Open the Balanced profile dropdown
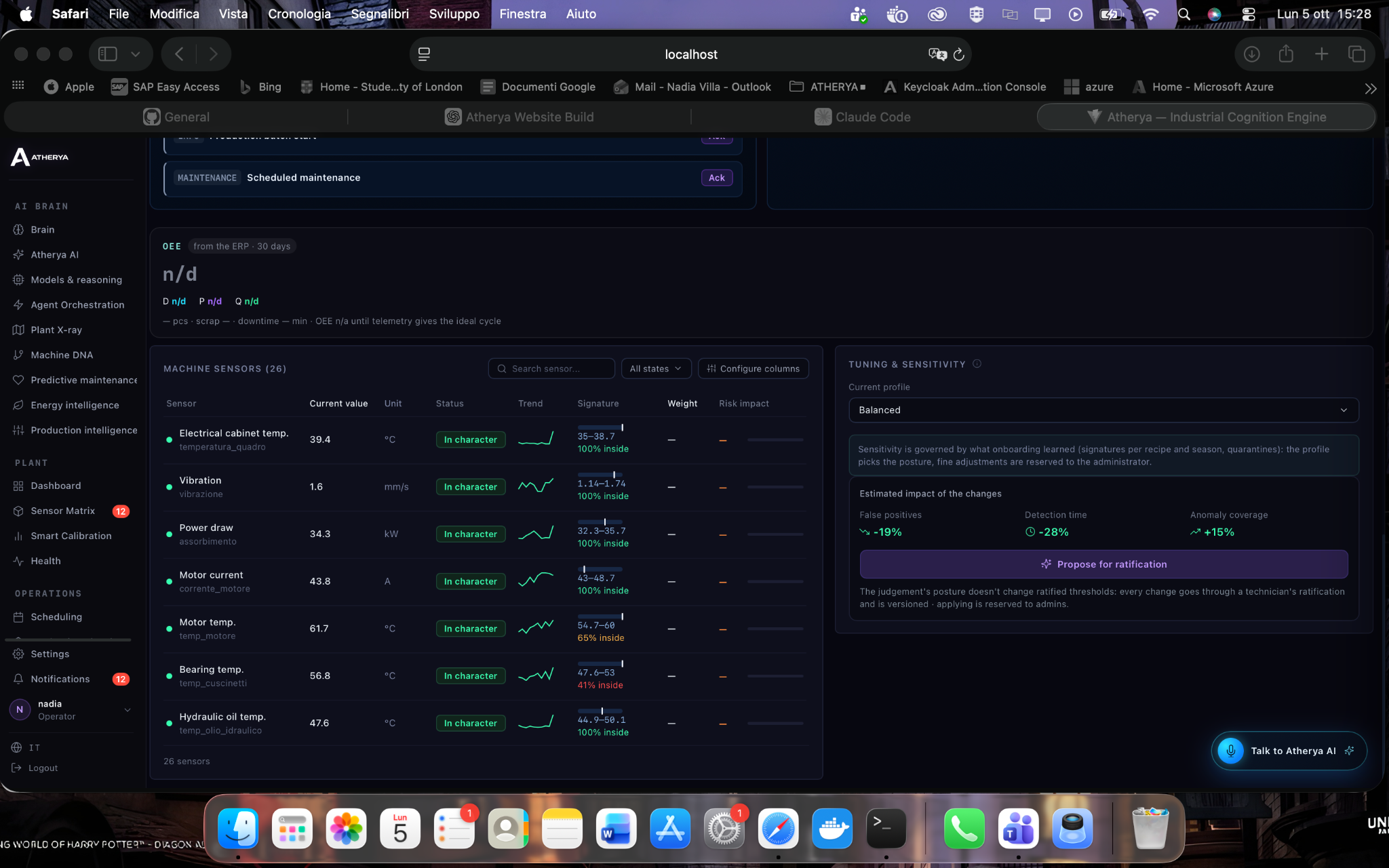This screenshot has width=1389, height=868. tap(1103, 410)
